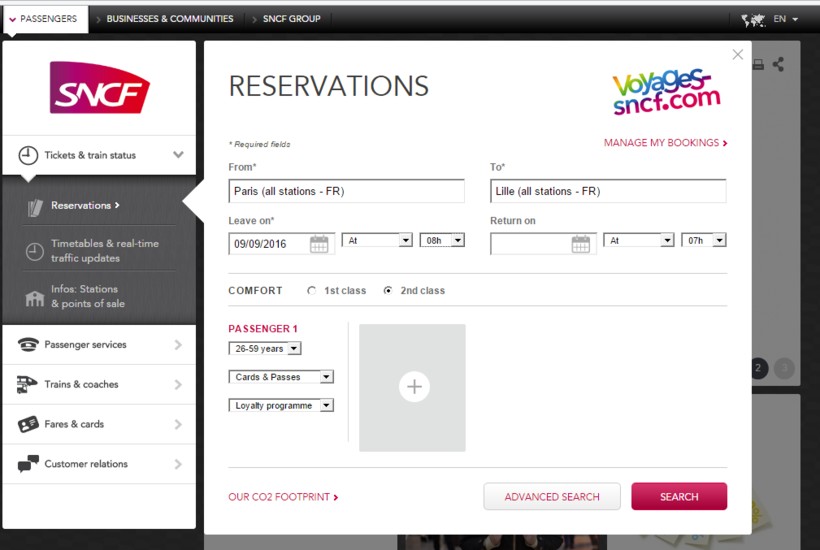The width and height of the screenshot is (820, 550).
Task: Click the Fares & cards card icon
Action: coord(28,424)
